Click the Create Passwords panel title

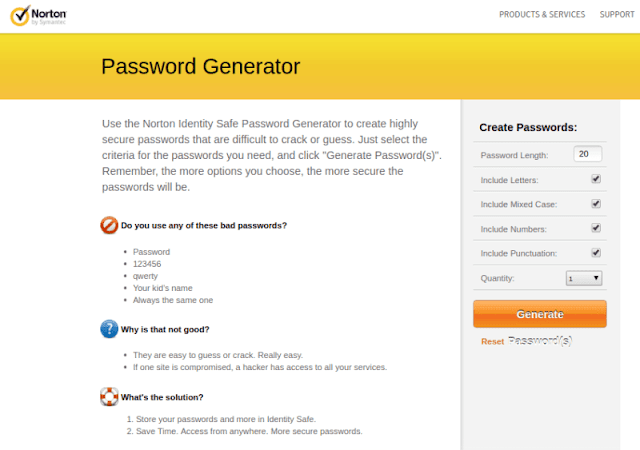tap(528, 127)
